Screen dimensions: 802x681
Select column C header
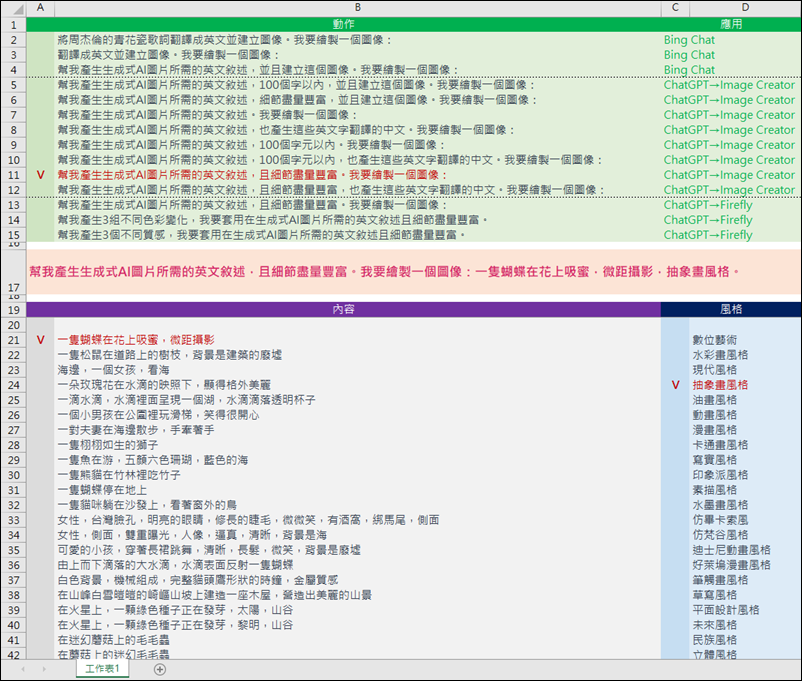675,8
